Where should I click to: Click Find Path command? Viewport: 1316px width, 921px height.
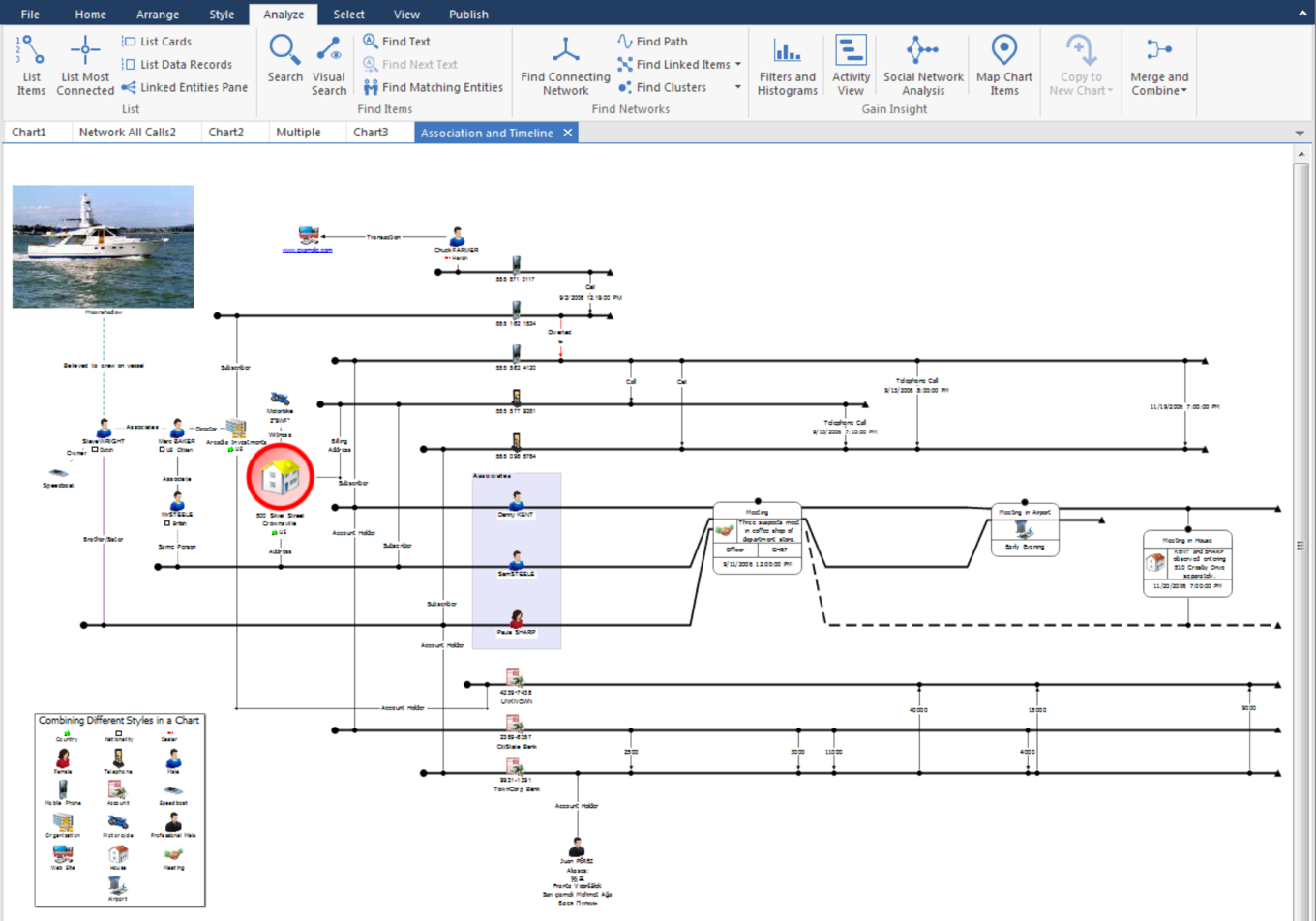pyautogui.click(x=652, y=42)
